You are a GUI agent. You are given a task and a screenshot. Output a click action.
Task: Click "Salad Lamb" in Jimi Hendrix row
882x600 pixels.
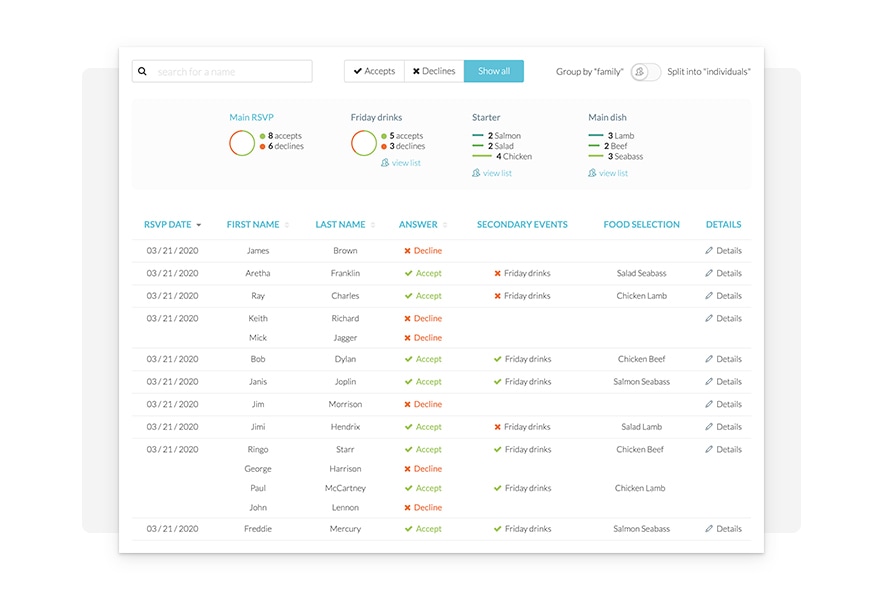pyautogui.click(x=641, y=427)
